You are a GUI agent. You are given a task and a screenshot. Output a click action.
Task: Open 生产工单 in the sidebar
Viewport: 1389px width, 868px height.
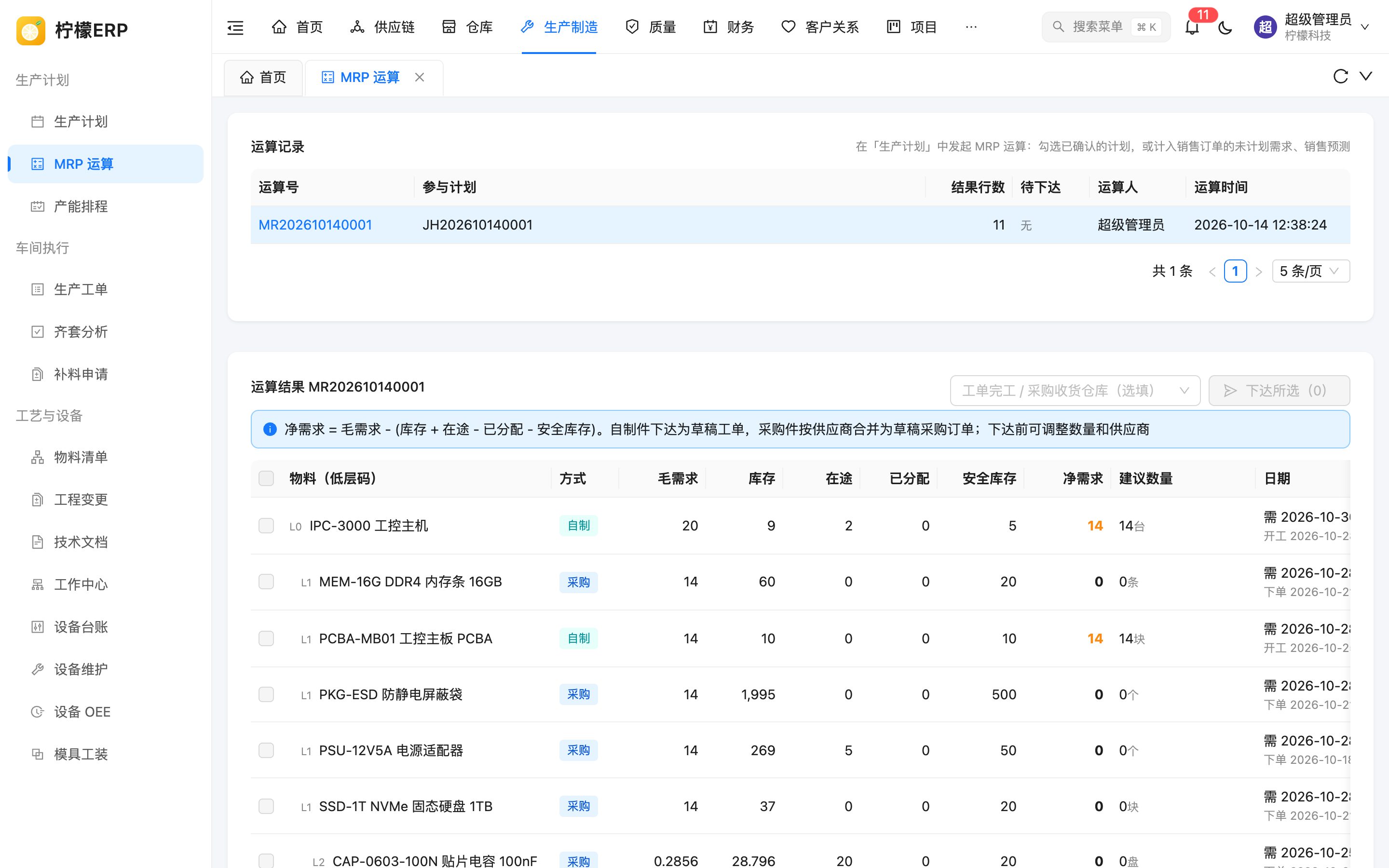pos(106,289)
